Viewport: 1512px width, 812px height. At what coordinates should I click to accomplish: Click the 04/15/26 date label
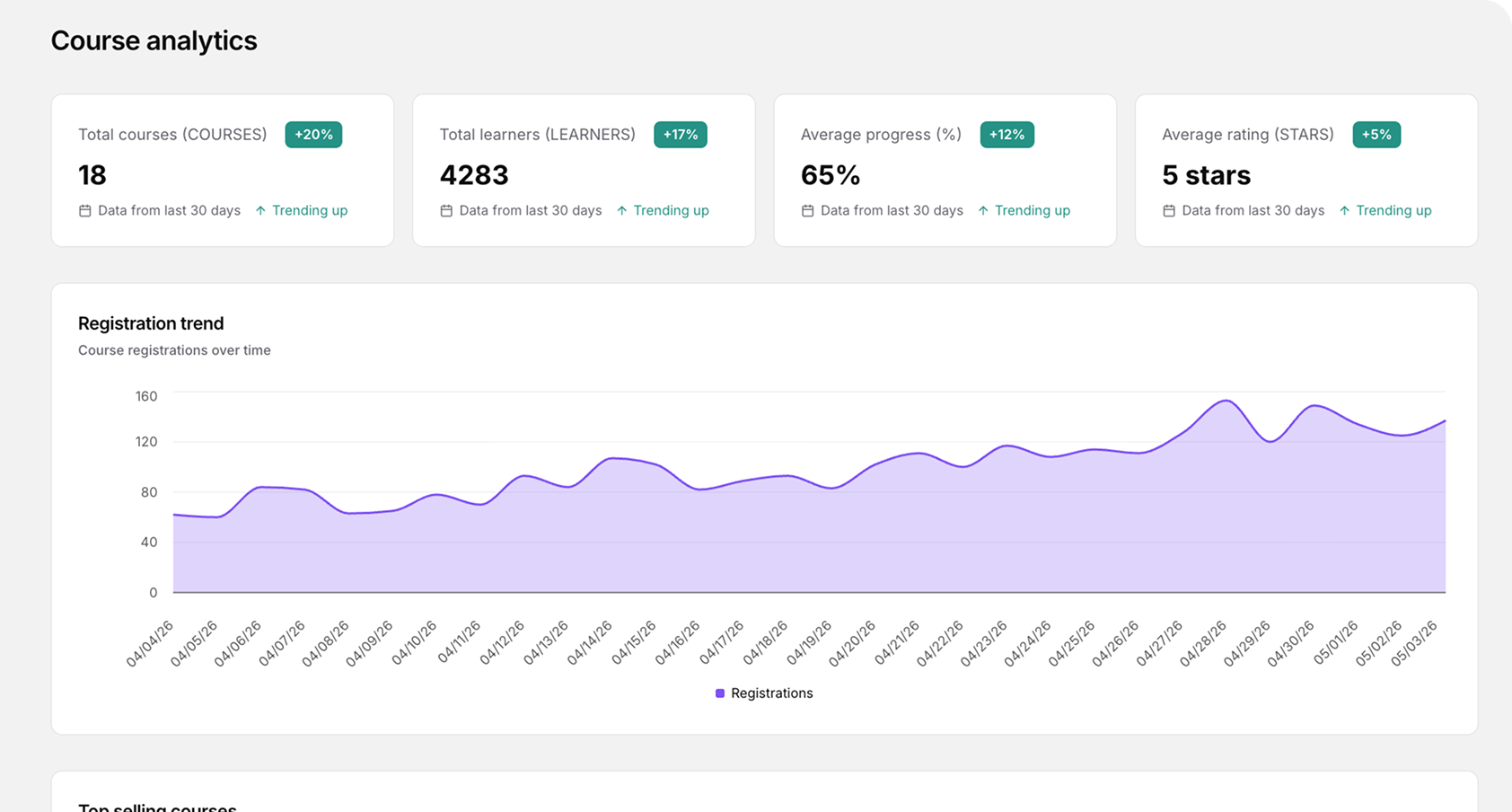pos(633,643)
